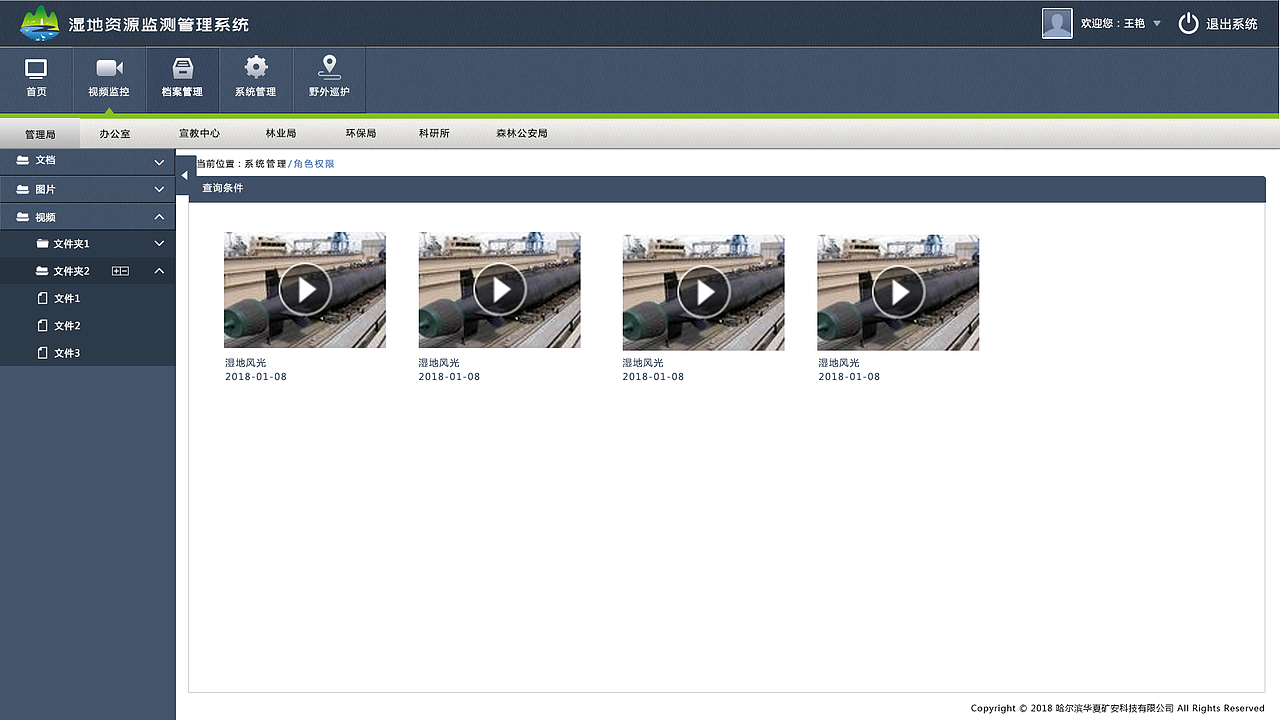Play the second video thumbnail
1280x720 pixels.
click(x=499, y=290)
